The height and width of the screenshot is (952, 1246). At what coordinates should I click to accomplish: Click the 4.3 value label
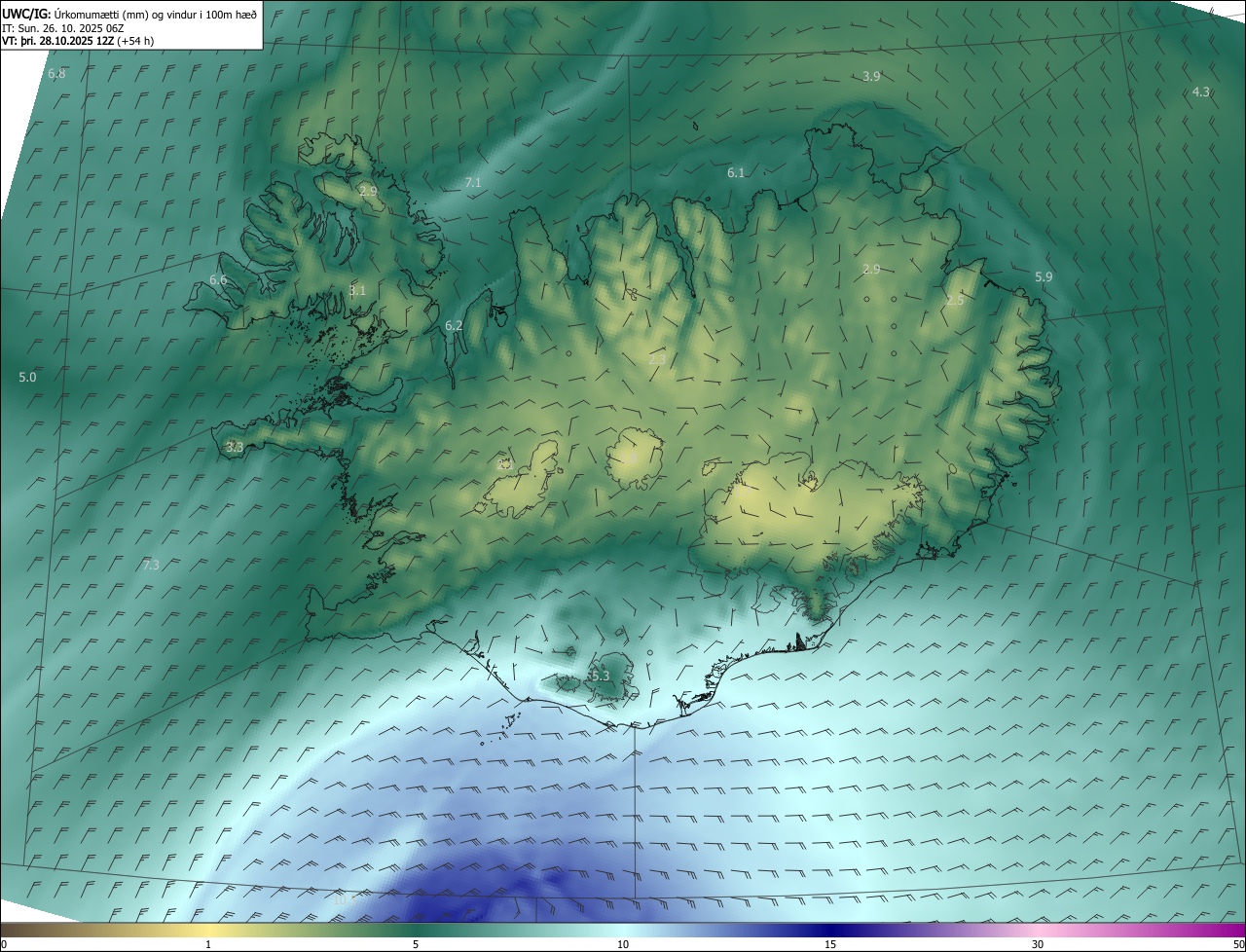pyautogui.click(x=1200, y=92)
